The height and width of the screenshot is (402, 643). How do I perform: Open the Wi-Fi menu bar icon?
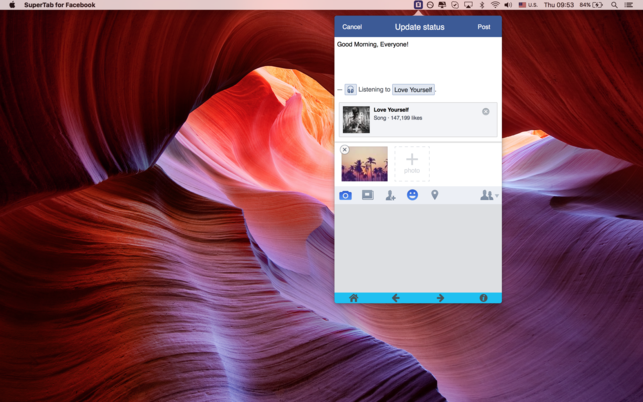[x=495, y=5]
